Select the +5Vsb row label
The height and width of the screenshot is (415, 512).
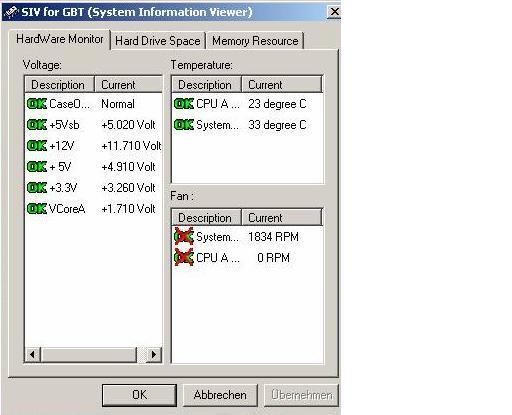(x=64, y=125)
